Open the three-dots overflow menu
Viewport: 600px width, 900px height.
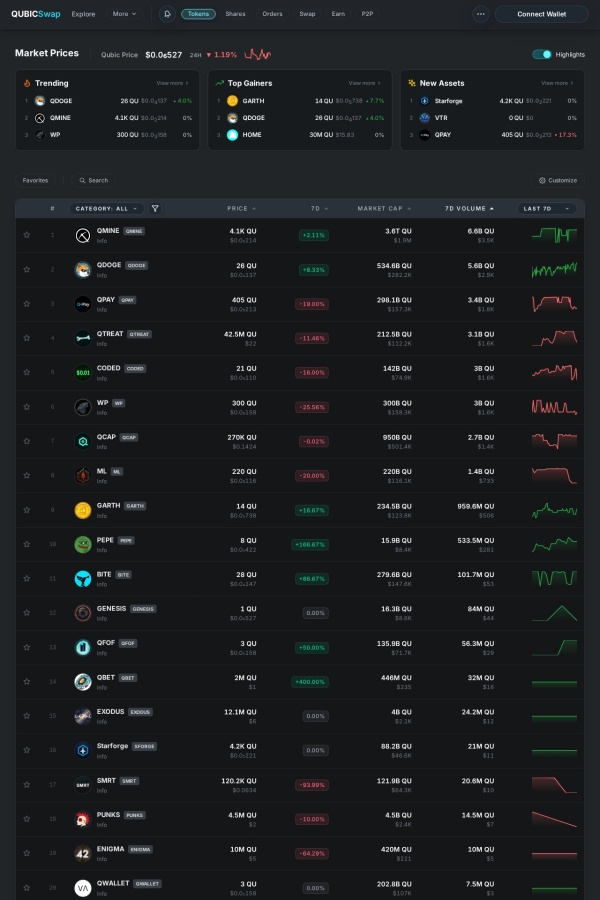tap(481, 14)
